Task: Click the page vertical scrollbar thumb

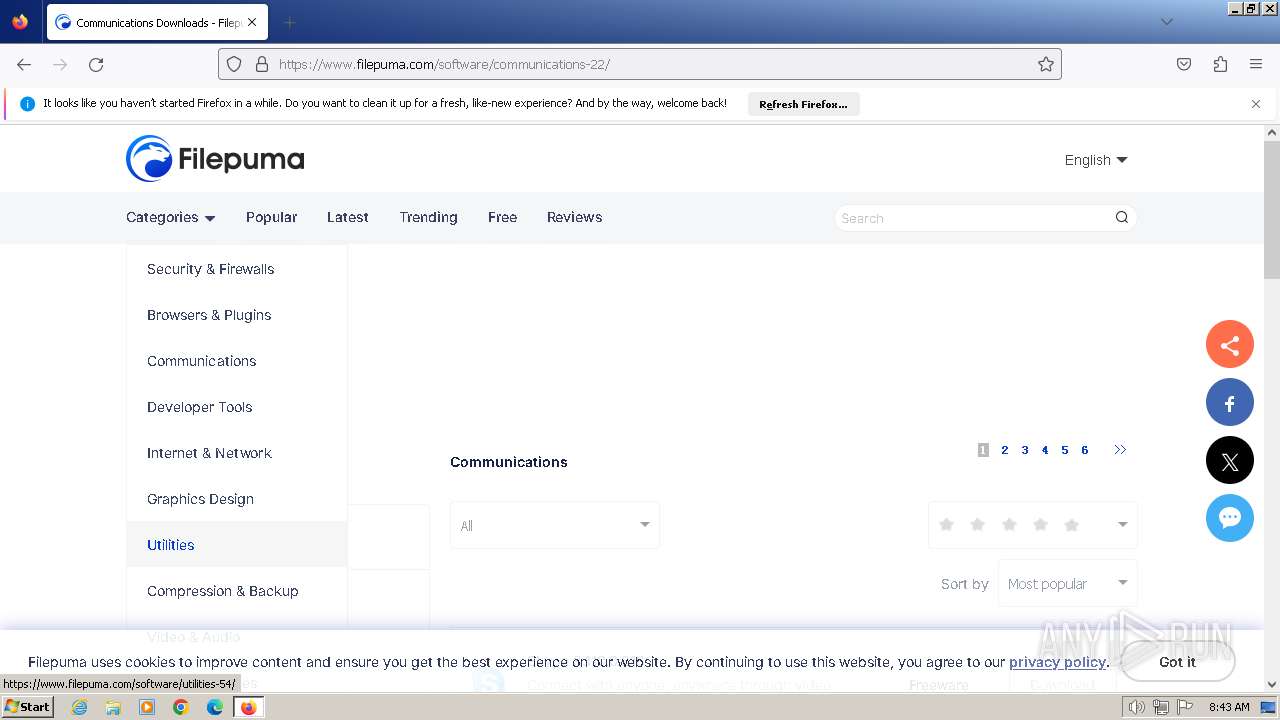Action: point(1272,210)
